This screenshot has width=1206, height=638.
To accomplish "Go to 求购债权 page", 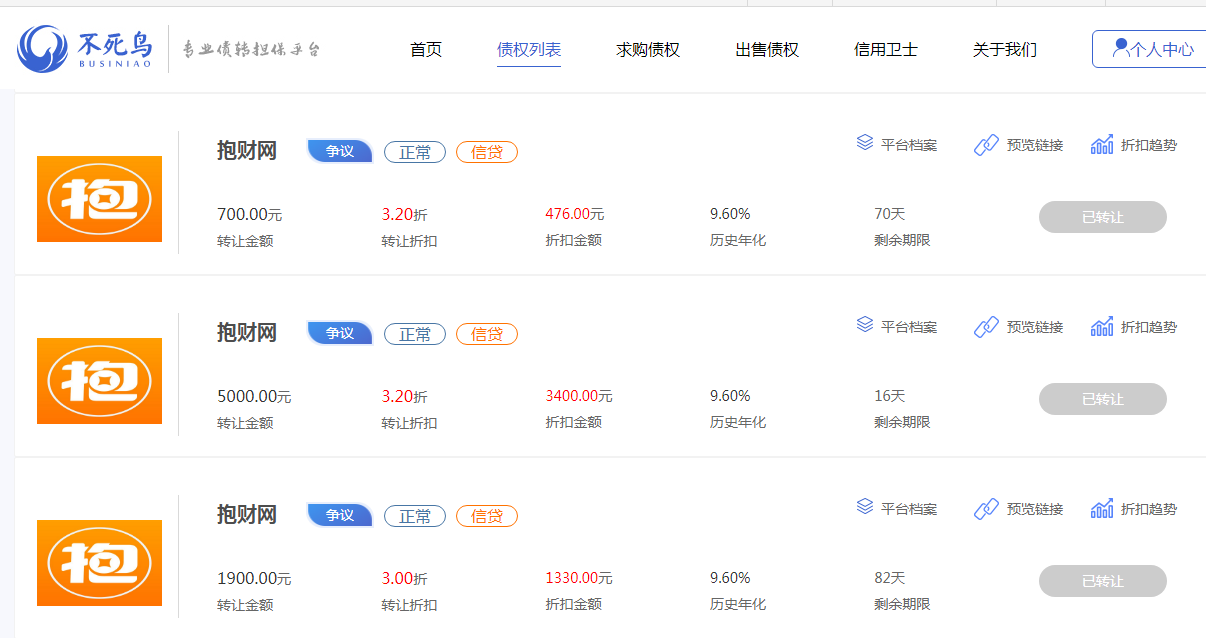I will tap(648, 49).
